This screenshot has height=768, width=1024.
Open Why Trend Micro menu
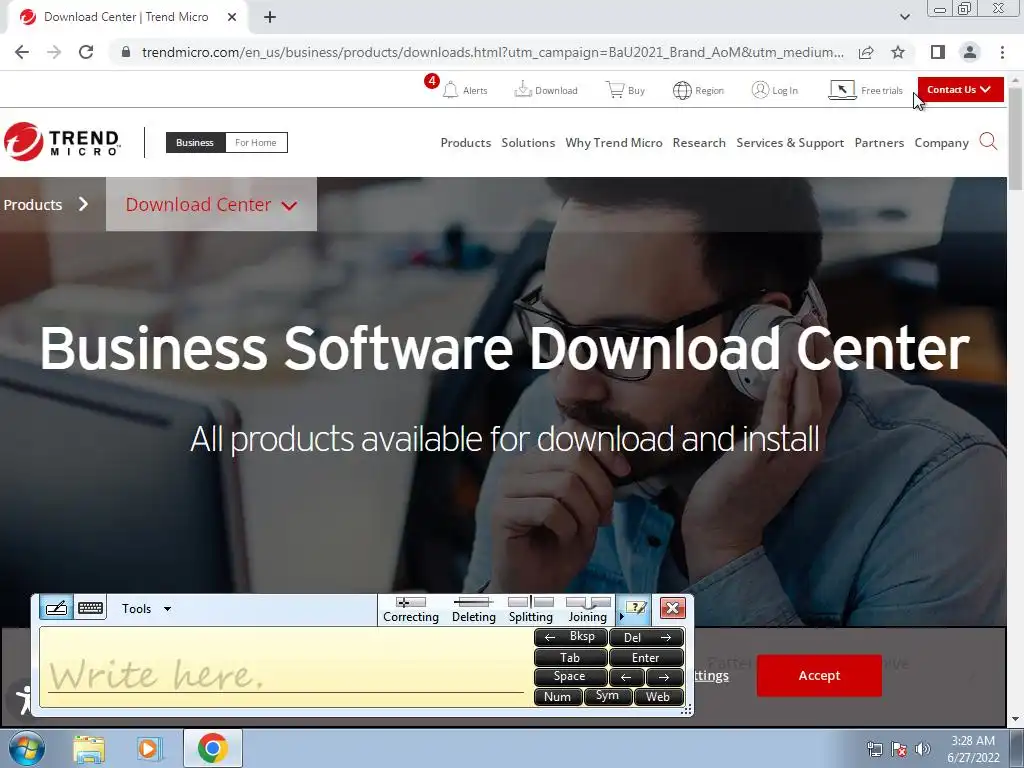pyautogui.click(x=613, y=142)
